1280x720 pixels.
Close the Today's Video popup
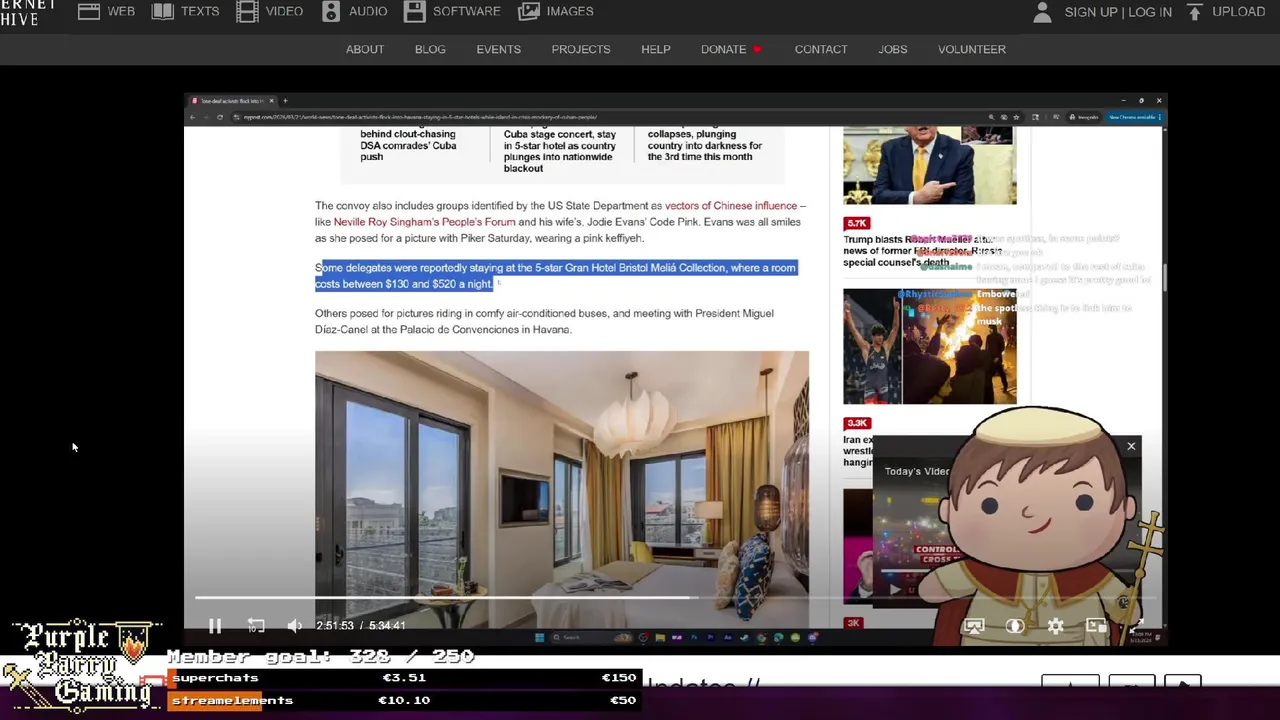pyautogui.click(x=1131, y=446)
